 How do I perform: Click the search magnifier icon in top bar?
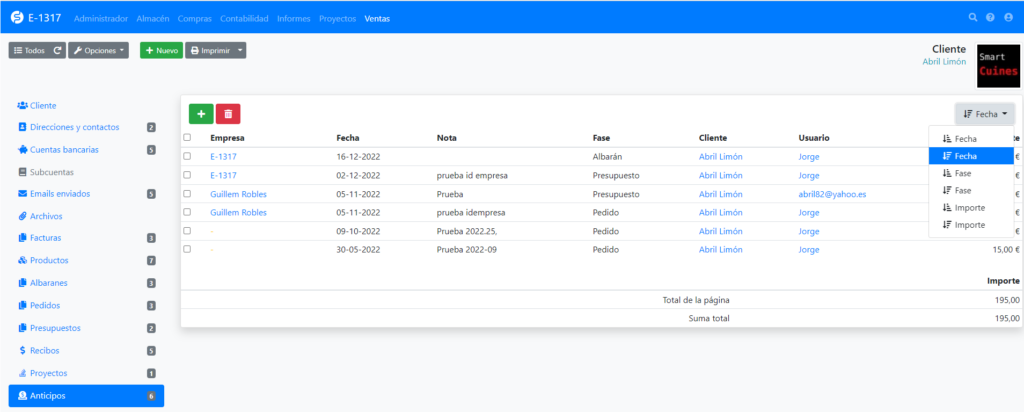coord(973,18)
